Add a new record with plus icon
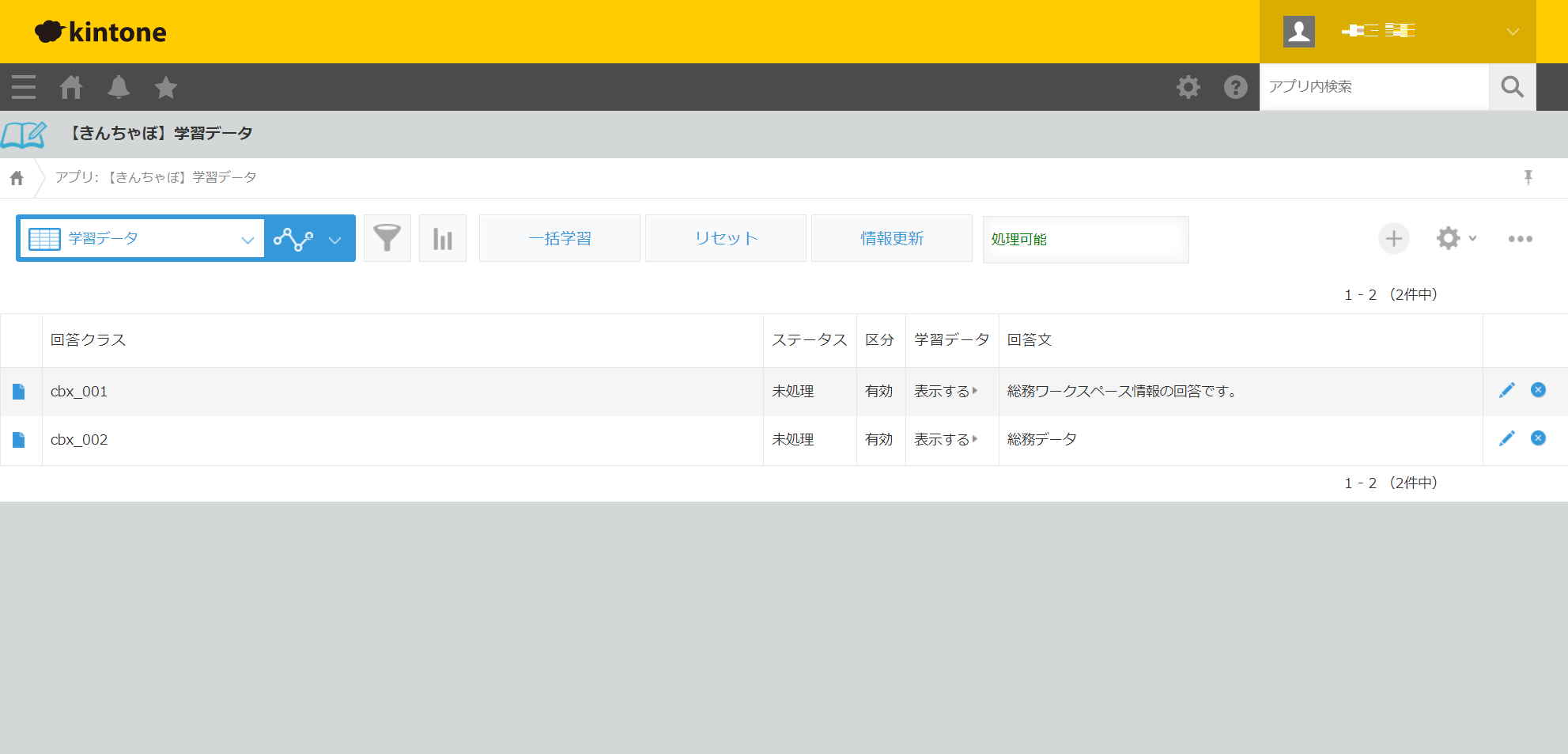 (x=1393, y=238)
